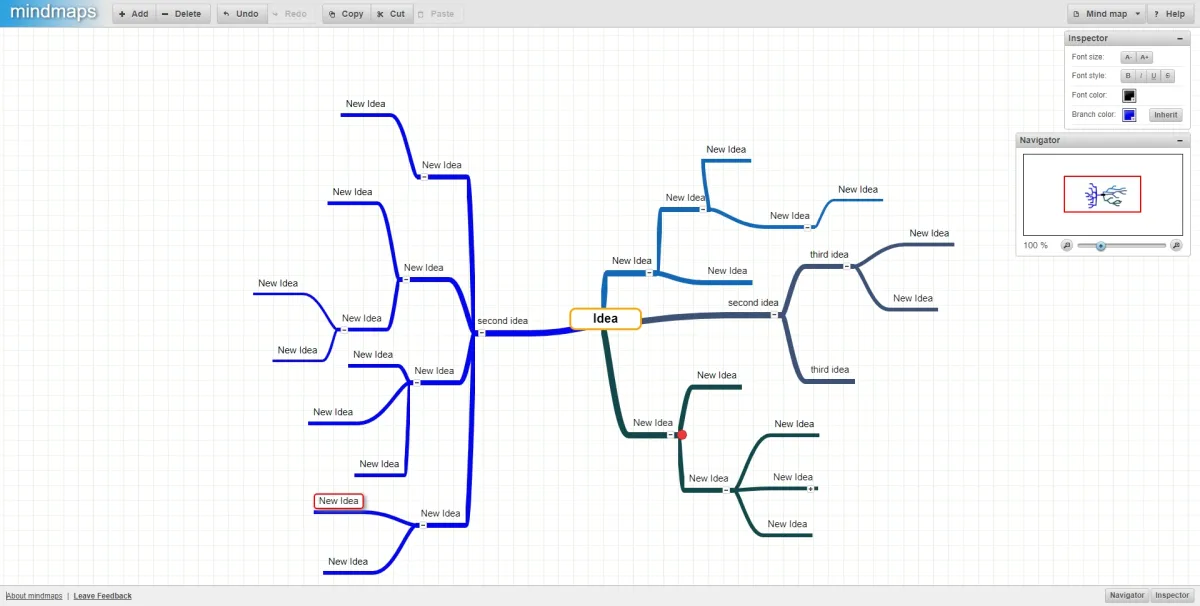Copy the selected node
The height and width of the screenshot is (606, 1200).
(x=346, y=14)
